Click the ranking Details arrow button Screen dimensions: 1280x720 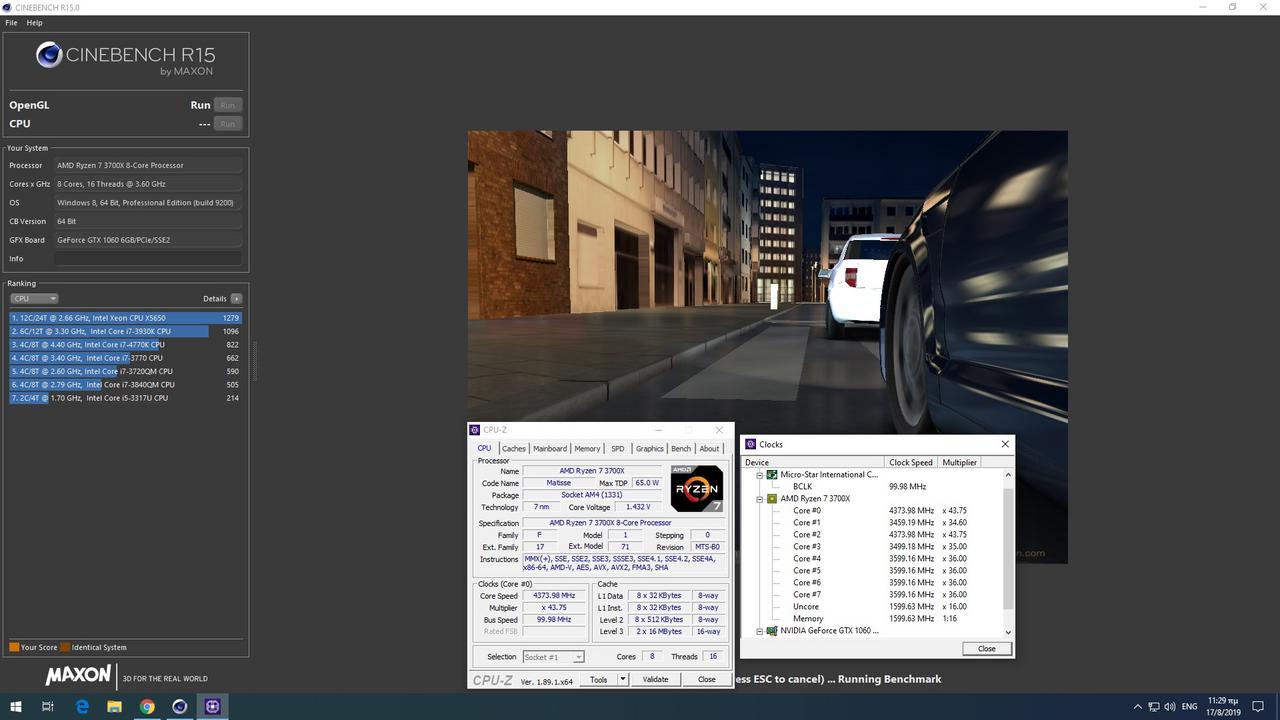point(236,298)
